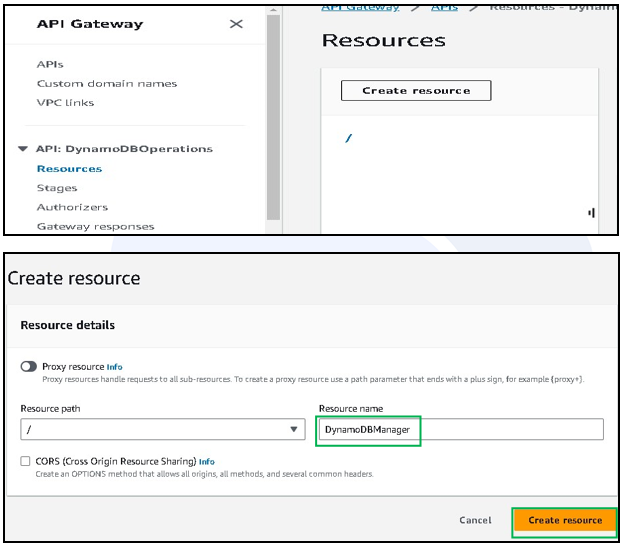Screen dimensions: 623x546
Task: Open Info link next to Proxy resource
Action: coord(114,367)
